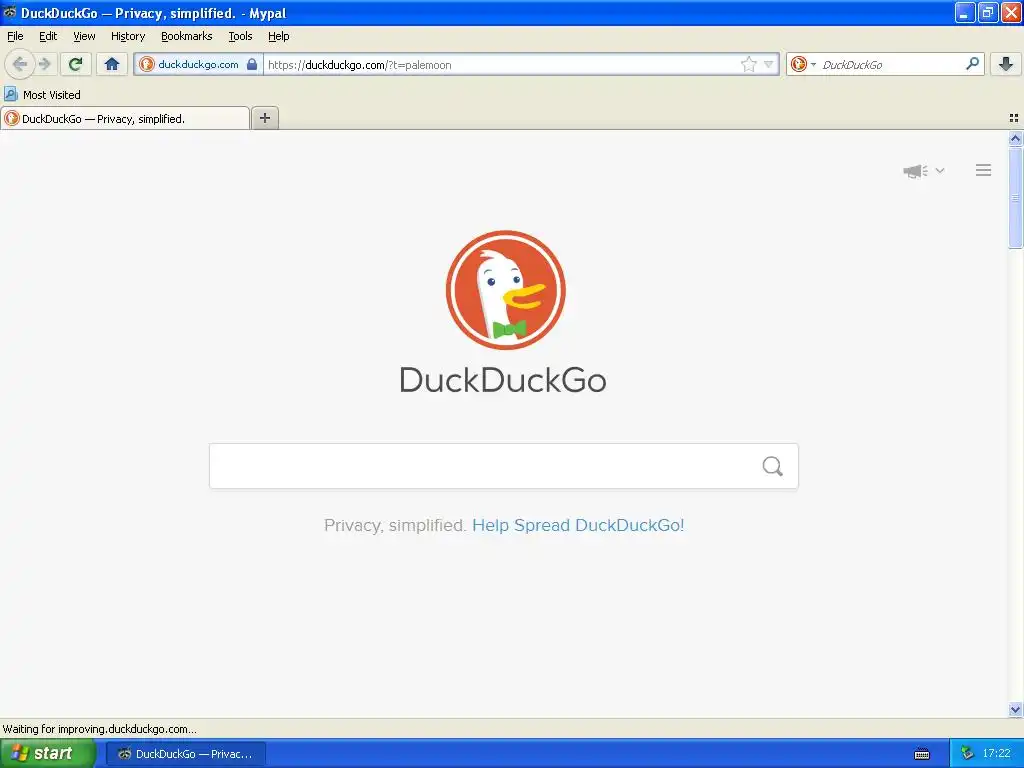Open the search engine selector dropdown
The width and height of the screenshot is (1024, 768).
pyautogui.click(x=803, y=64)
